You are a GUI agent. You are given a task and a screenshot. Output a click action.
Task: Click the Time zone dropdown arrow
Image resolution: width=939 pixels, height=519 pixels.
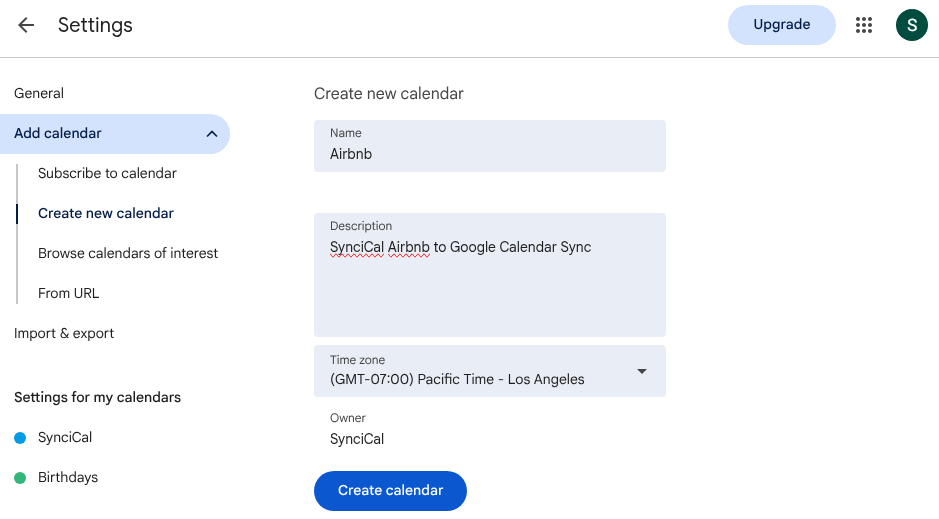pyautogui.click(x=642, y=371)
